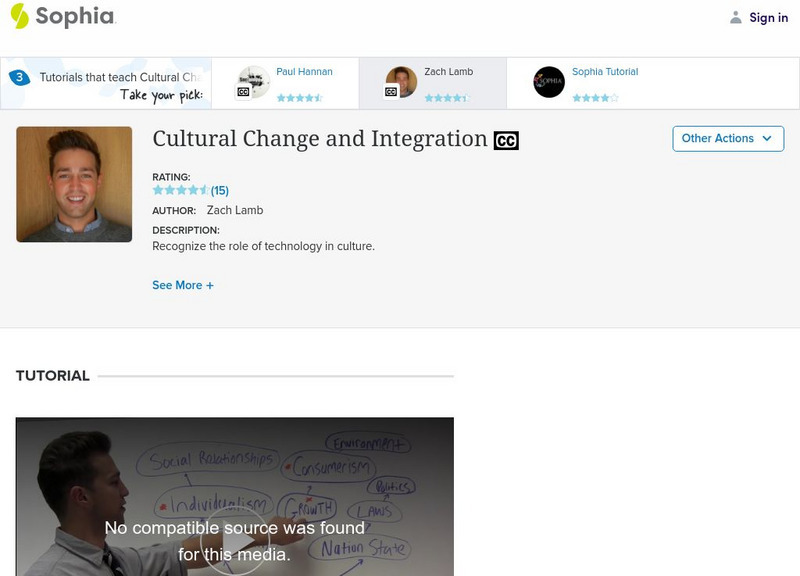This screenshot has width=800, height=576.
Task: Click the CC icon on Paul Hannan's tutorial
Action: [243, 92]
